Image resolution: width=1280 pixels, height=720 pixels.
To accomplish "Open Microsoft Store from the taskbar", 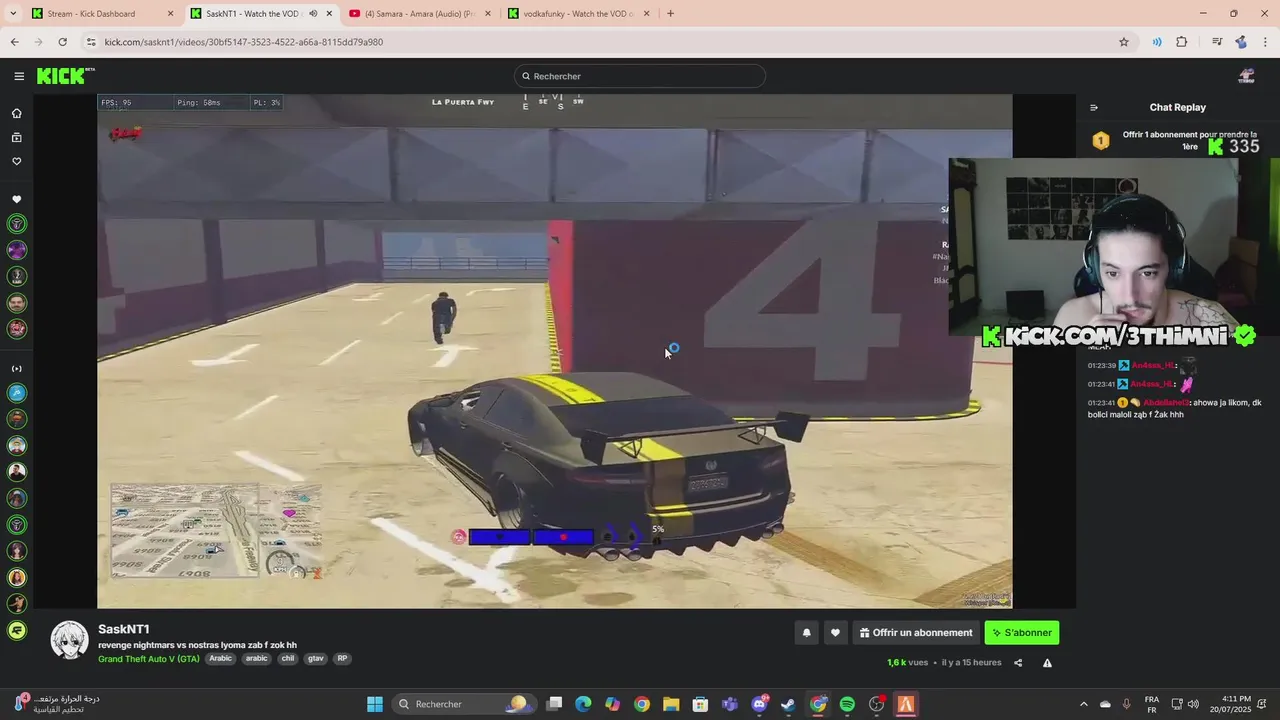I will tap(701, 704).
